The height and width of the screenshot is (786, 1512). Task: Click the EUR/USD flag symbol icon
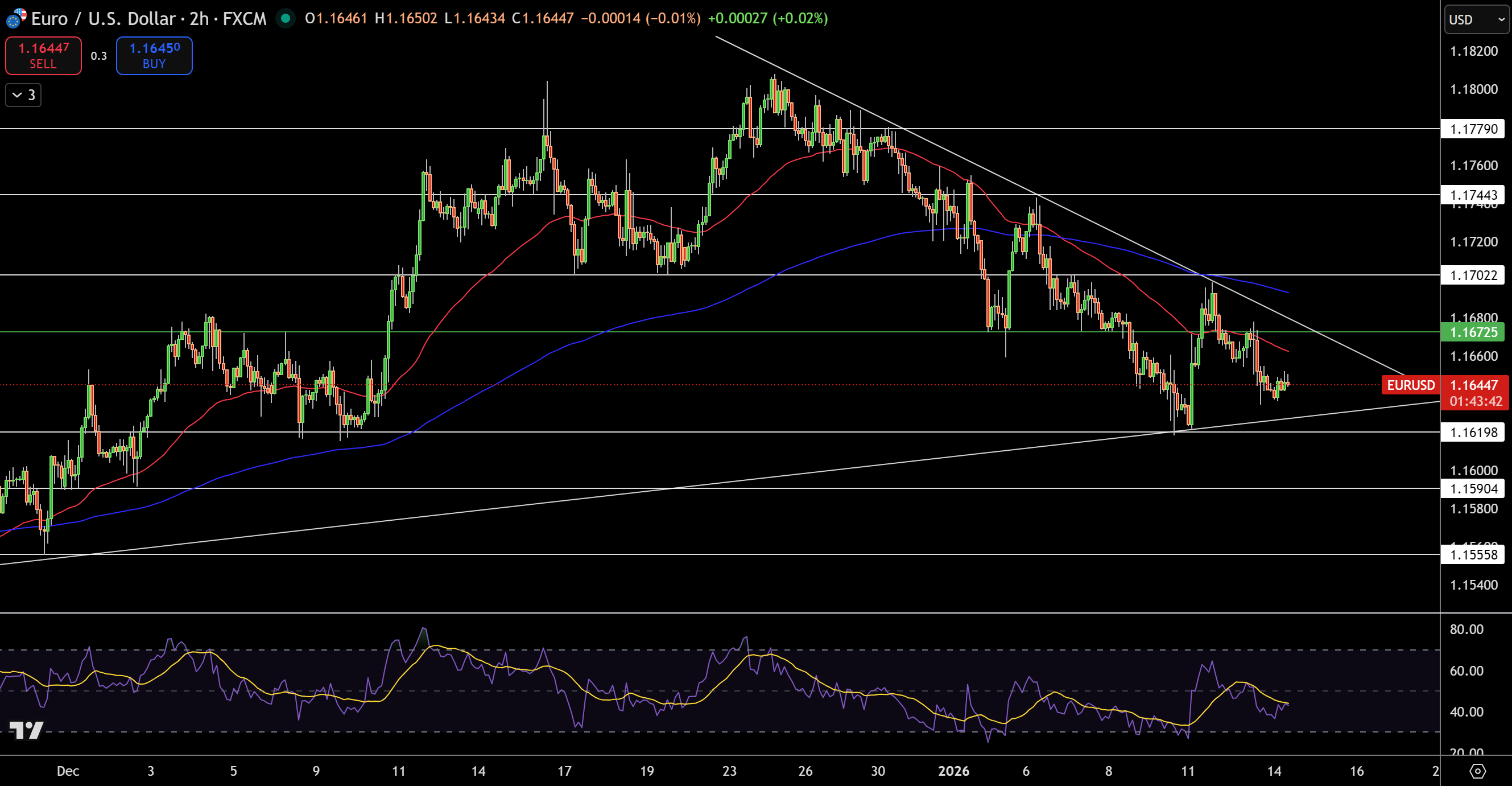16,18
